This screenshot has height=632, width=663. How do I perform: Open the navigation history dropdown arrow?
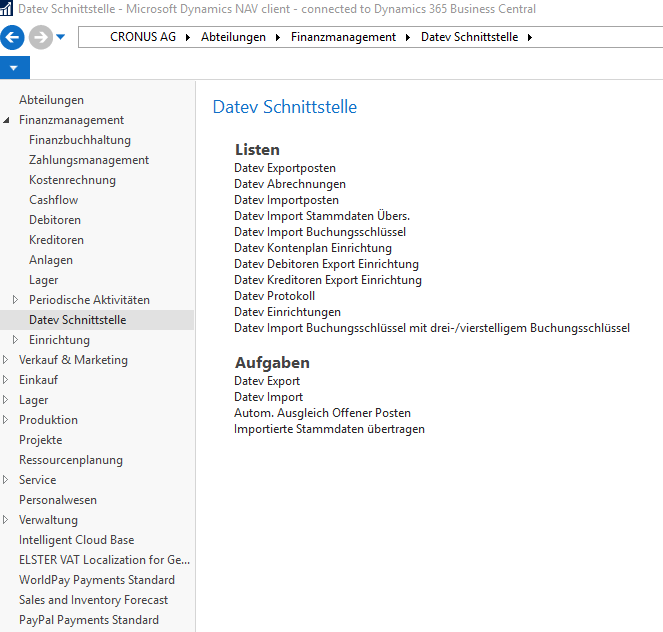(61, 38)
